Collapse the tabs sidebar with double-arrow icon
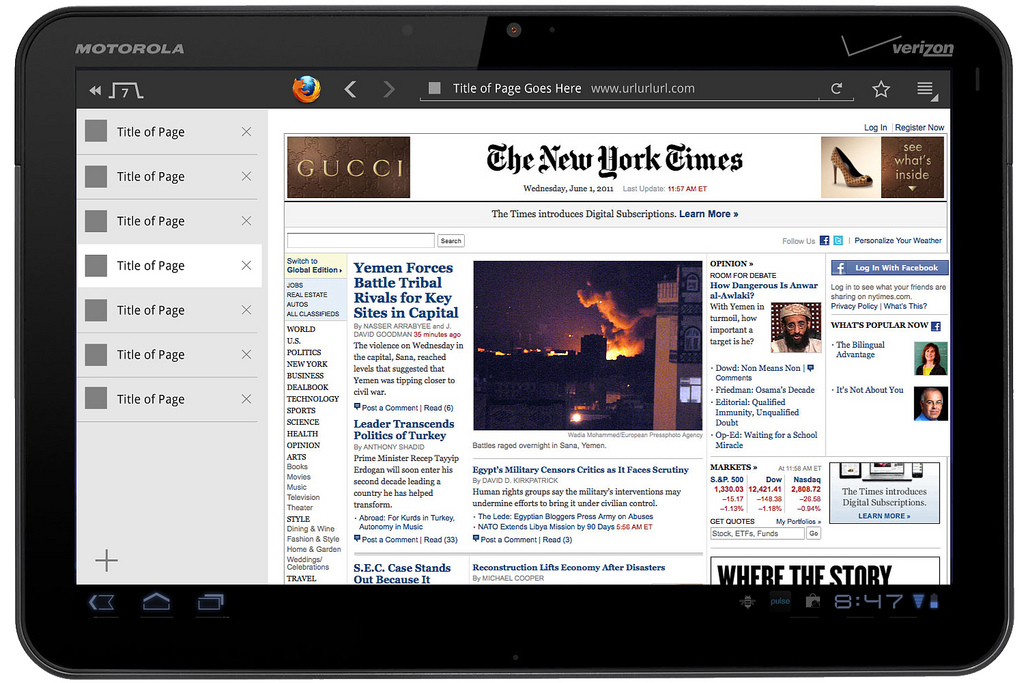The image size is (1024, 683). 95,90
